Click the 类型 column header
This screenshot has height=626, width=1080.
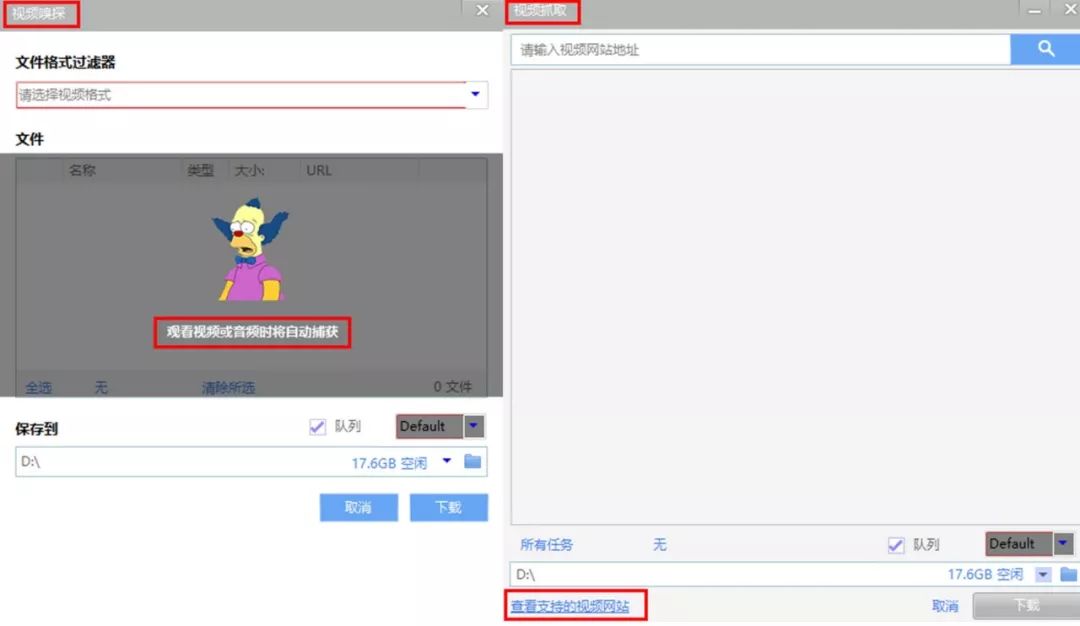coord(200,170)
